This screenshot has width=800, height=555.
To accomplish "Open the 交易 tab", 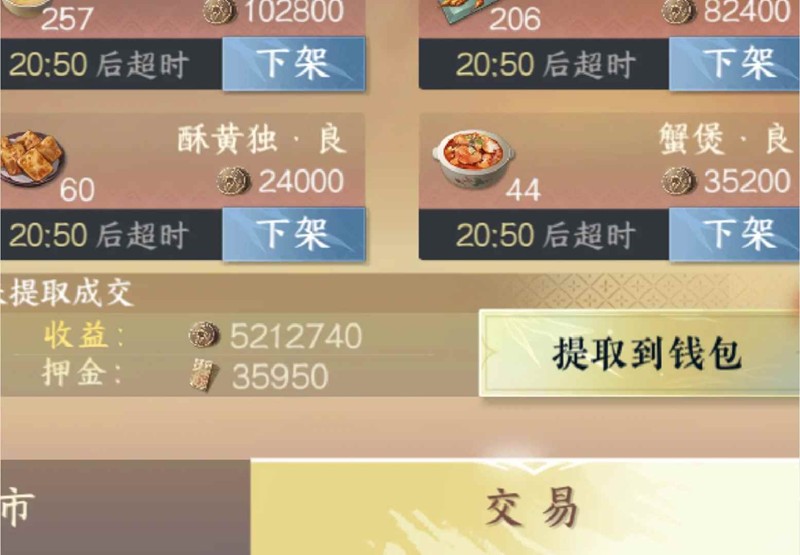I will click(525, 507).
